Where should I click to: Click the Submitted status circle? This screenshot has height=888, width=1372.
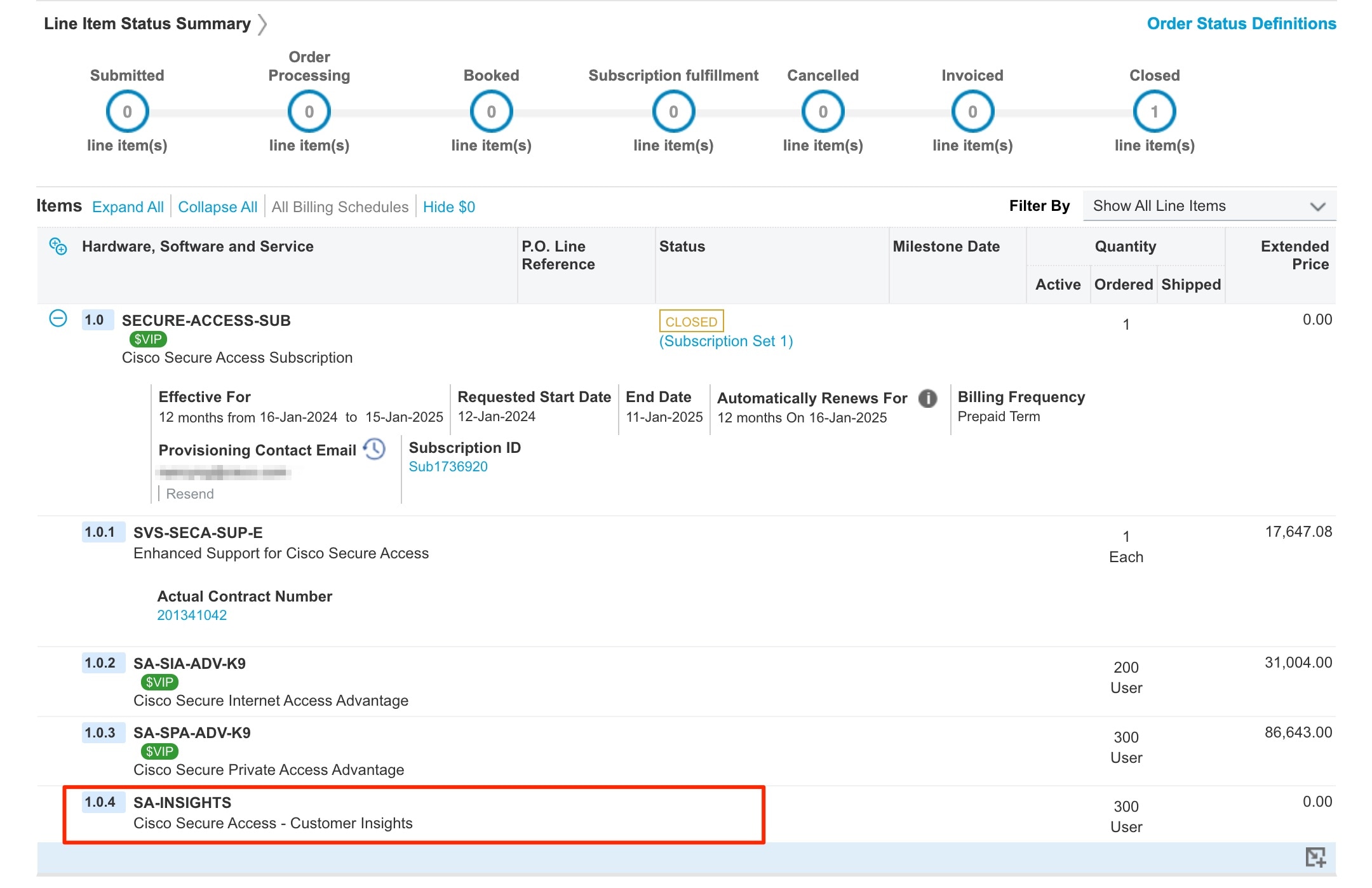127,112
